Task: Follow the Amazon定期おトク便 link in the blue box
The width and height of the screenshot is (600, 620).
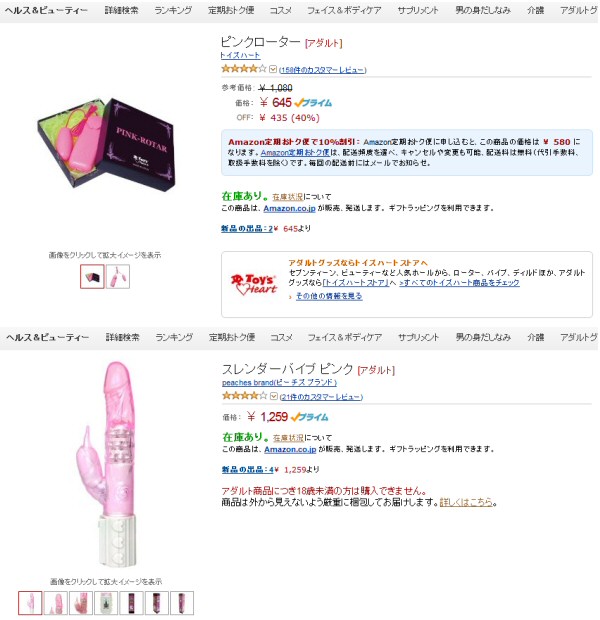Action: coord(295,152)
